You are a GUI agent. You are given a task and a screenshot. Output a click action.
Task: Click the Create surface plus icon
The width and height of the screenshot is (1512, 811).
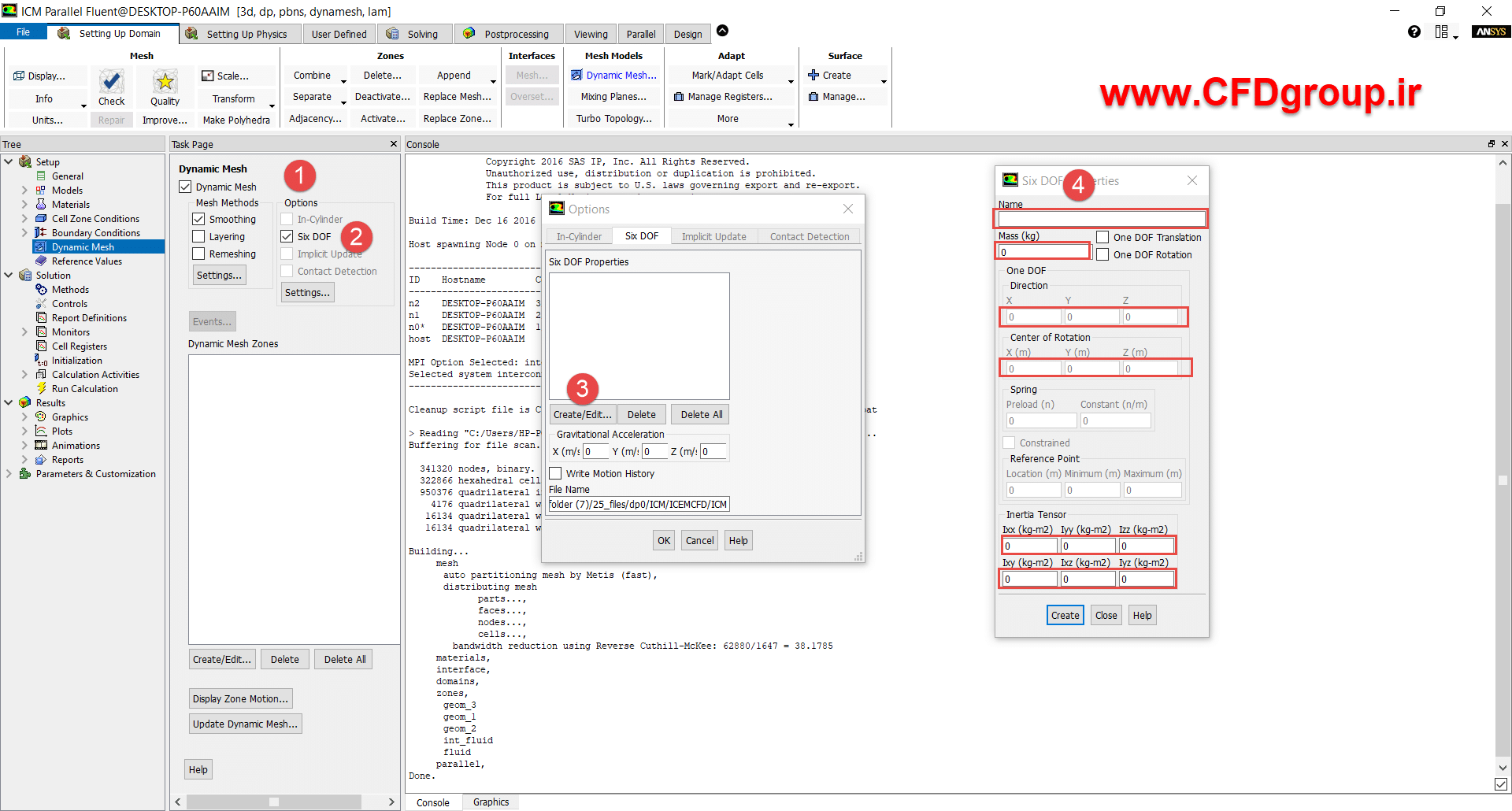[813, 75]
